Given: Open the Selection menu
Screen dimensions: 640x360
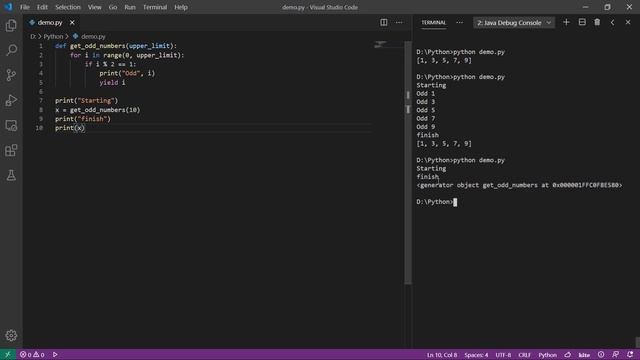Looking at the screenshot, I should 68,7.
